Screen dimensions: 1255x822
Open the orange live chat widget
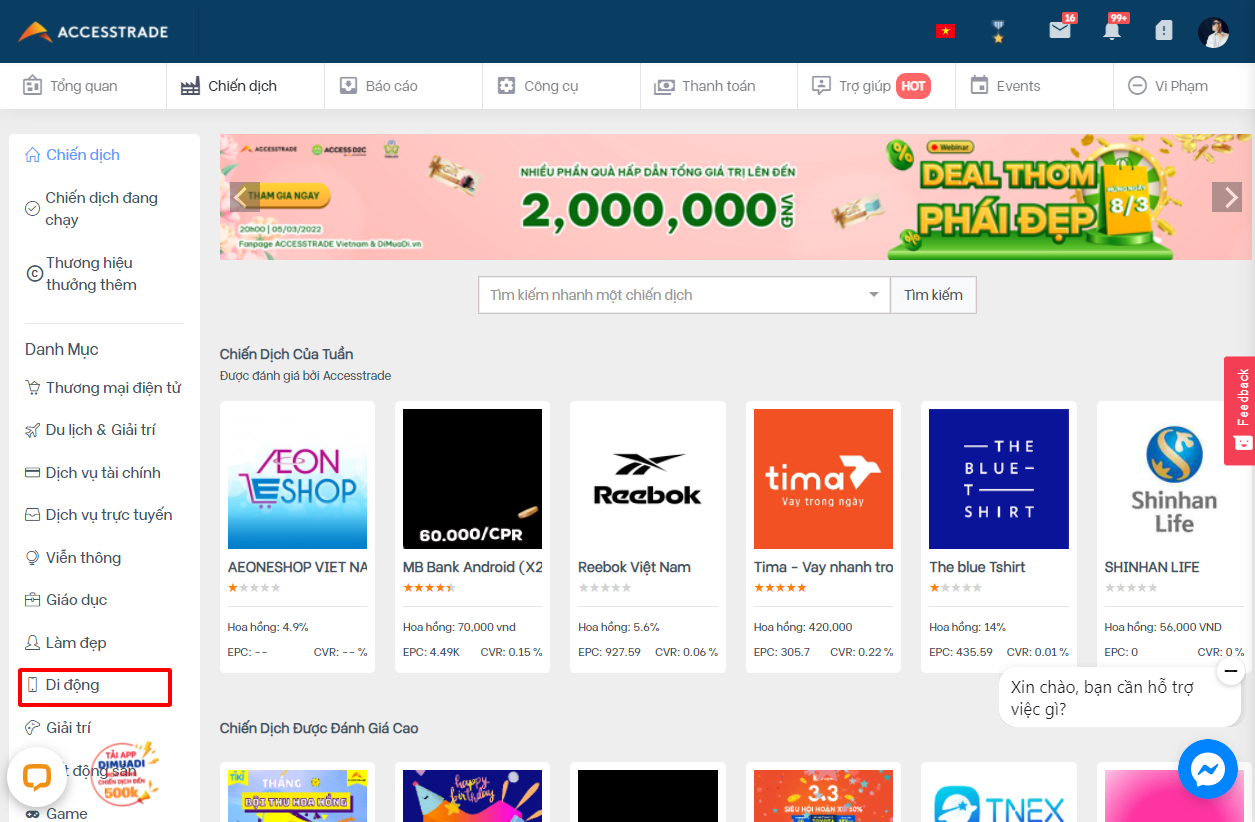tap(37, 777)
